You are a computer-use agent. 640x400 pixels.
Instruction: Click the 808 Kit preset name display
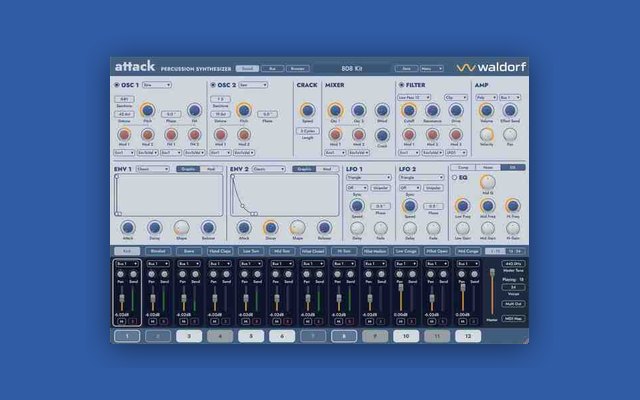coord(352,69)
